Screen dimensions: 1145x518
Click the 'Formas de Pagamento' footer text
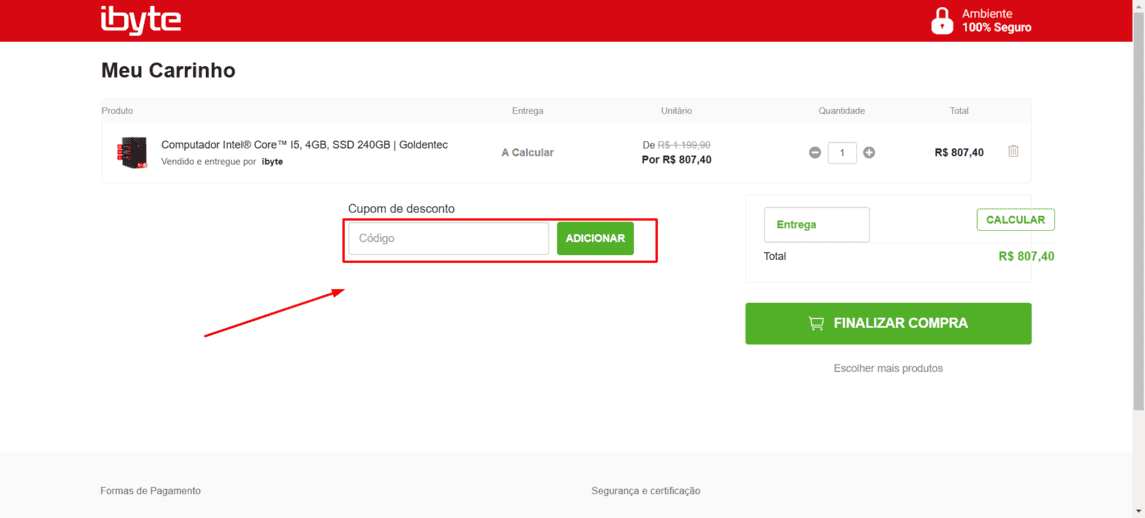pyautogui.click(x=150, y=491)
